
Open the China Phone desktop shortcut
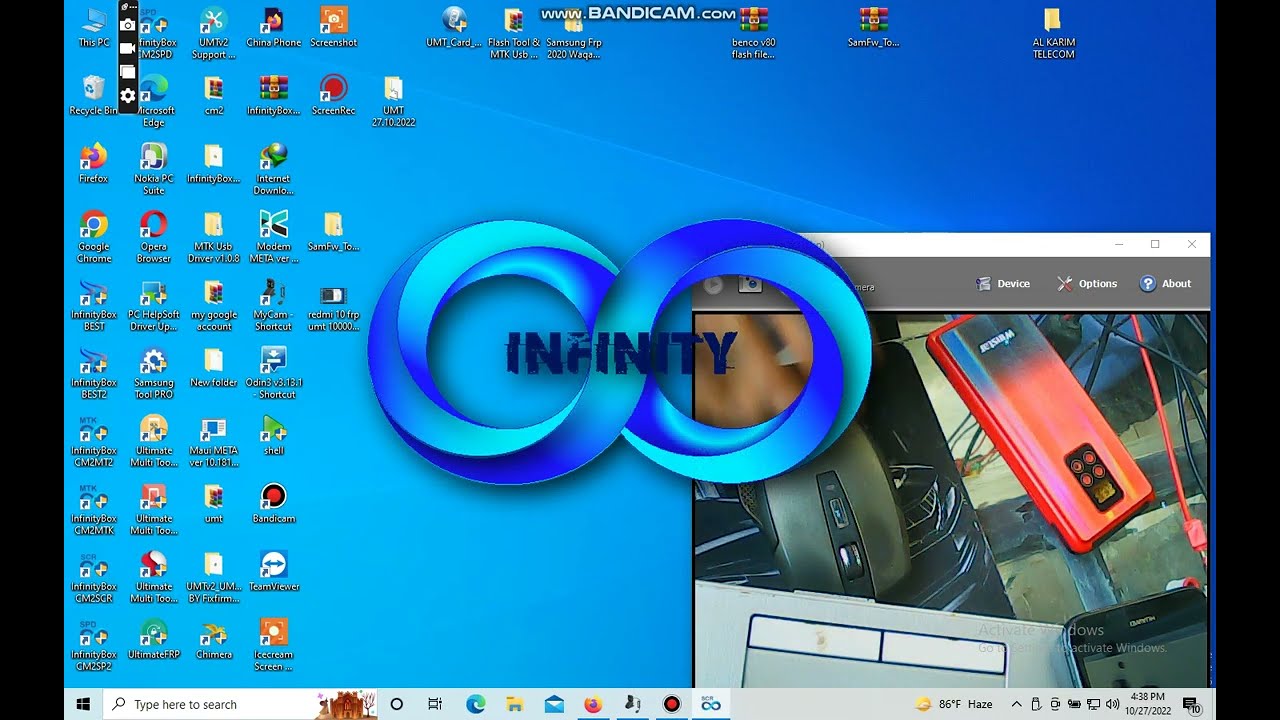(273, 28)
